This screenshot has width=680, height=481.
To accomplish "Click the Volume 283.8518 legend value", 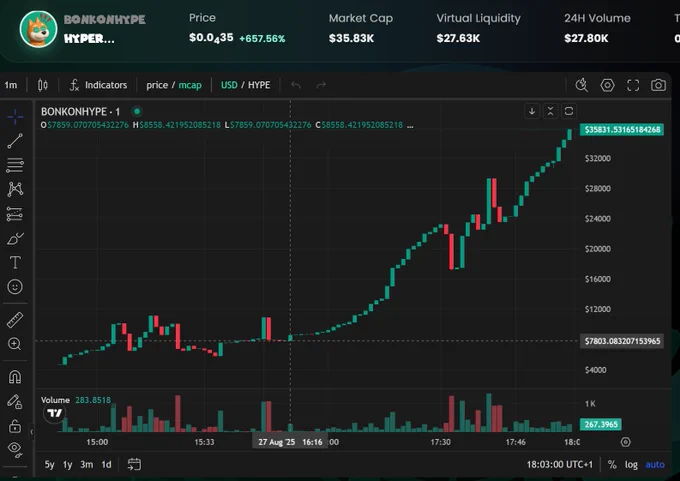I will [x=93, y=400].
